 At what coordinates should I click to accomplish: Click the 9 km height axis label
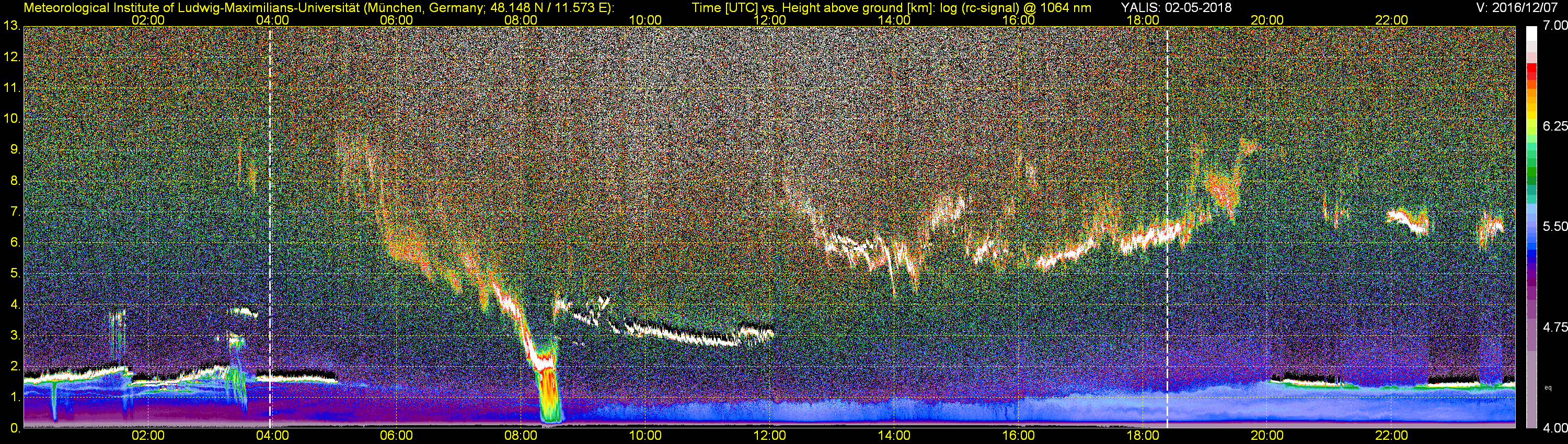pyautogui.click(x=15, y=149)
